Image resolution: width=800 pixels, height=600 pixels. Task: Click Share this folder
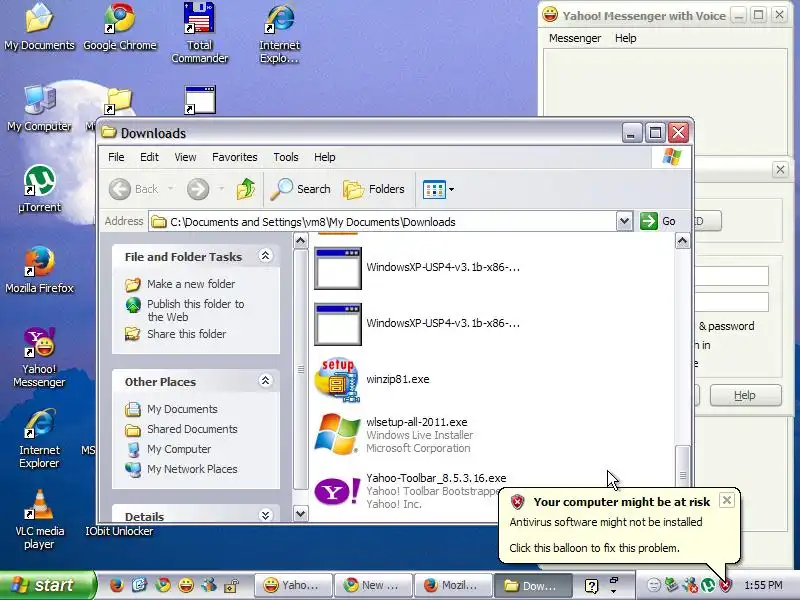[x=176, y=334]
